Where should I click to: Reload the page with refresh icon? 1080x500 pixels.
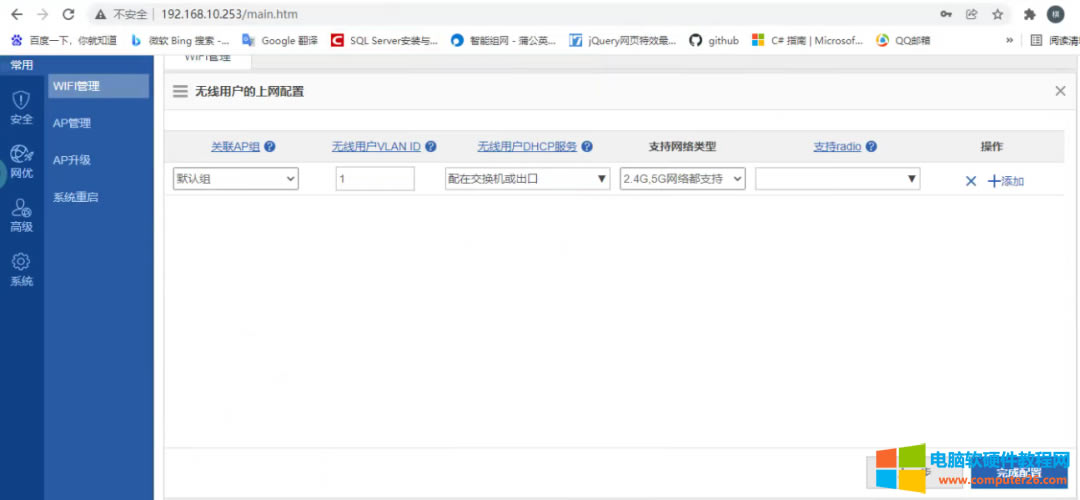[x=68, y=14]
